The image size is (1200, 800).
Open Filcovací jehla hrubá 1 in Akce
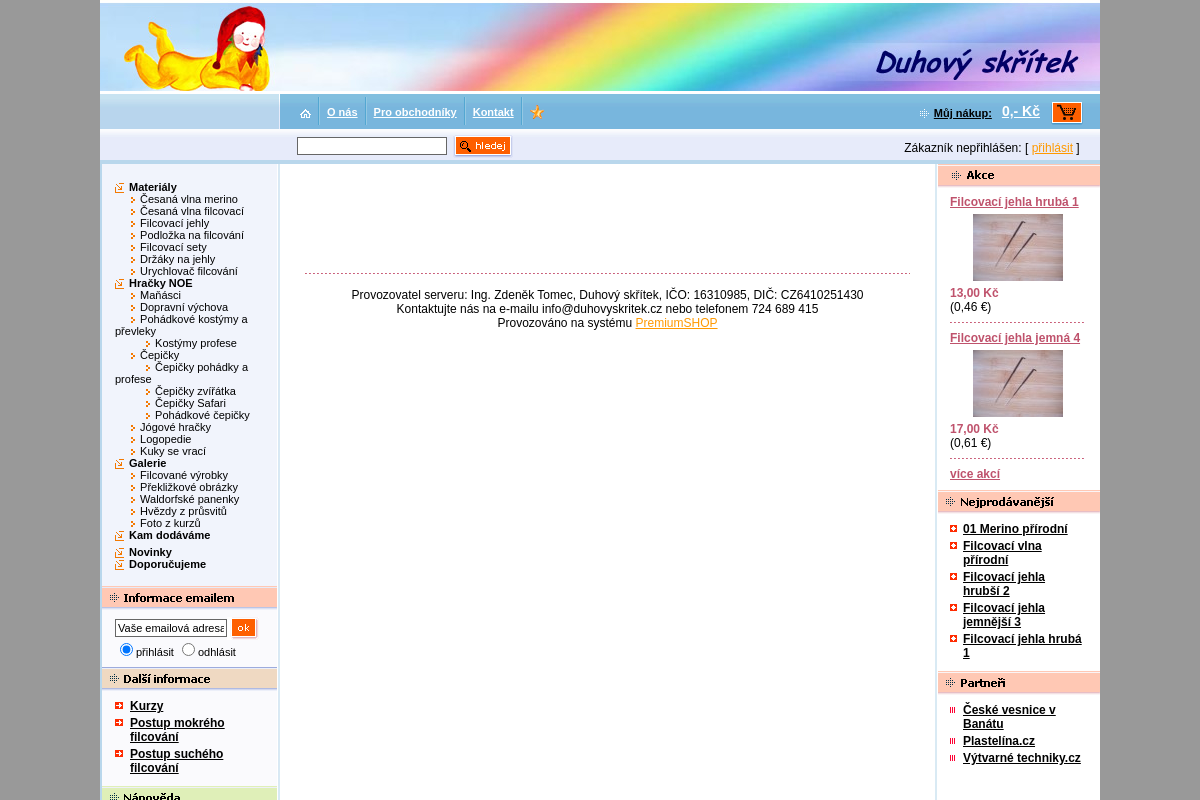(1014, 202)
